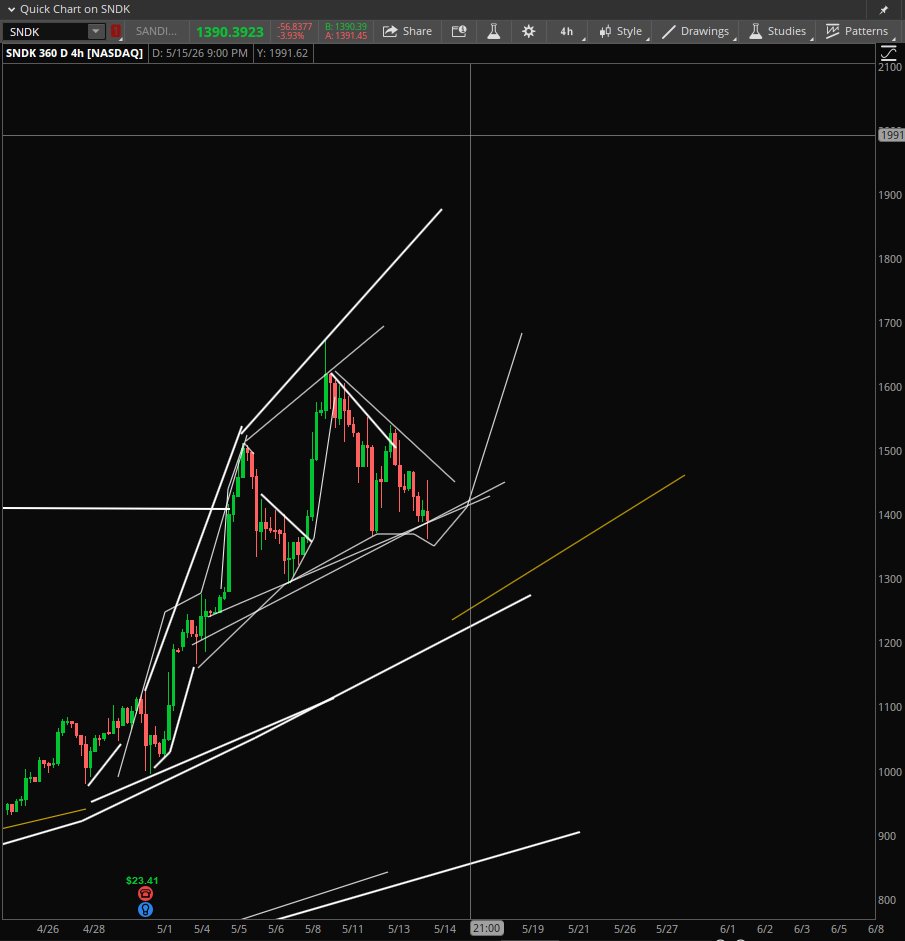Click the 5/11 date axis label
The width and height of the screenshot is (905, 941).
[x=352, y=929]
